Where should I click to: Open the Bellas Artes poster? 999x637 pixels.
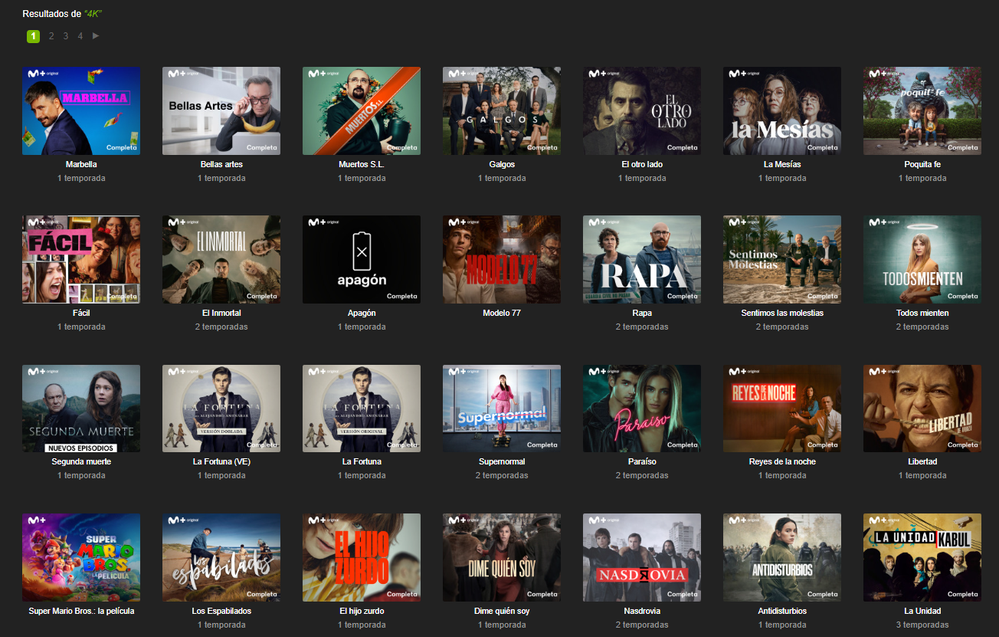221,111
